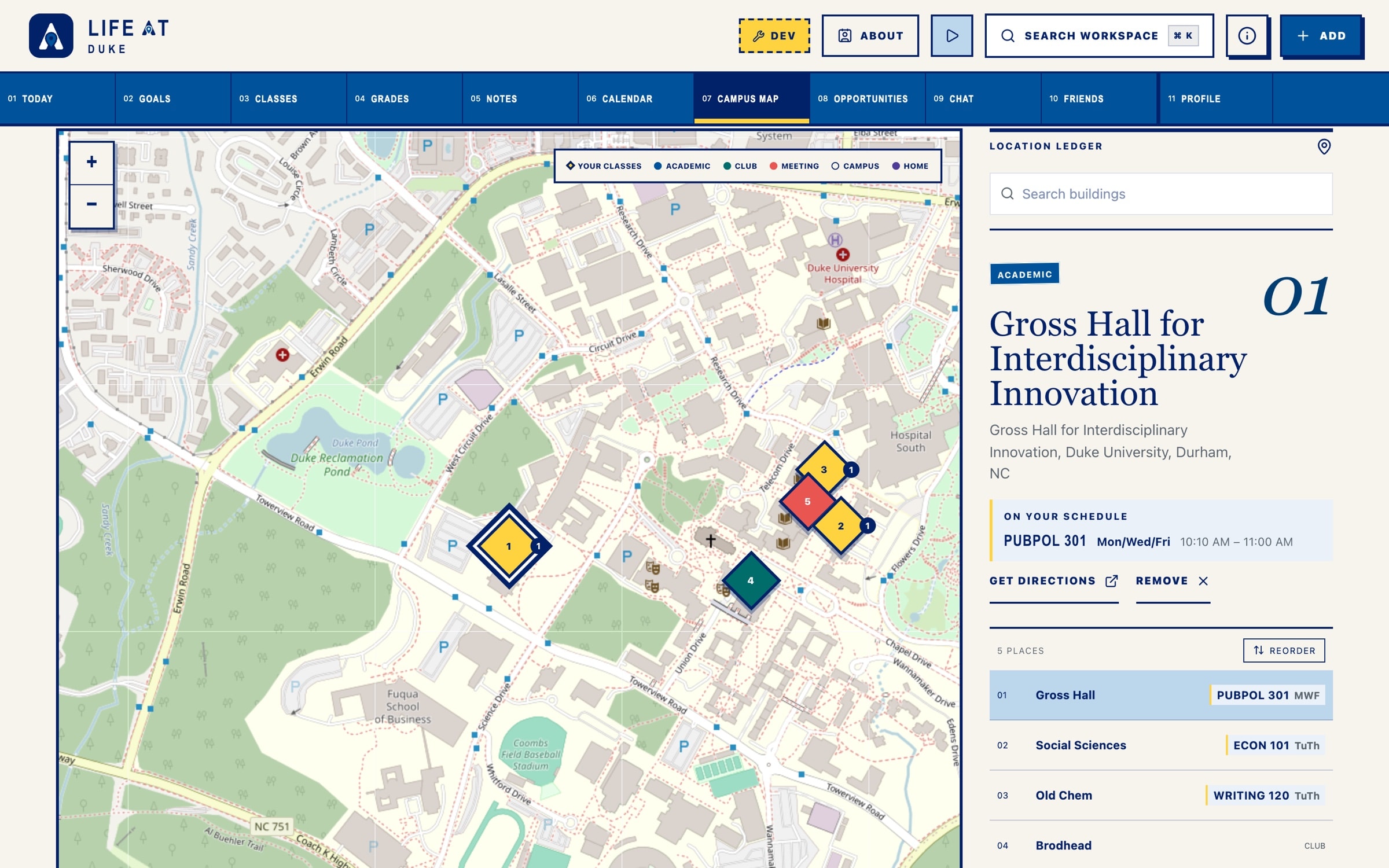Open the Friends tab
Image resolution: width=1389 pixels, height=868 pixels.
click(x=1099, y=99)
